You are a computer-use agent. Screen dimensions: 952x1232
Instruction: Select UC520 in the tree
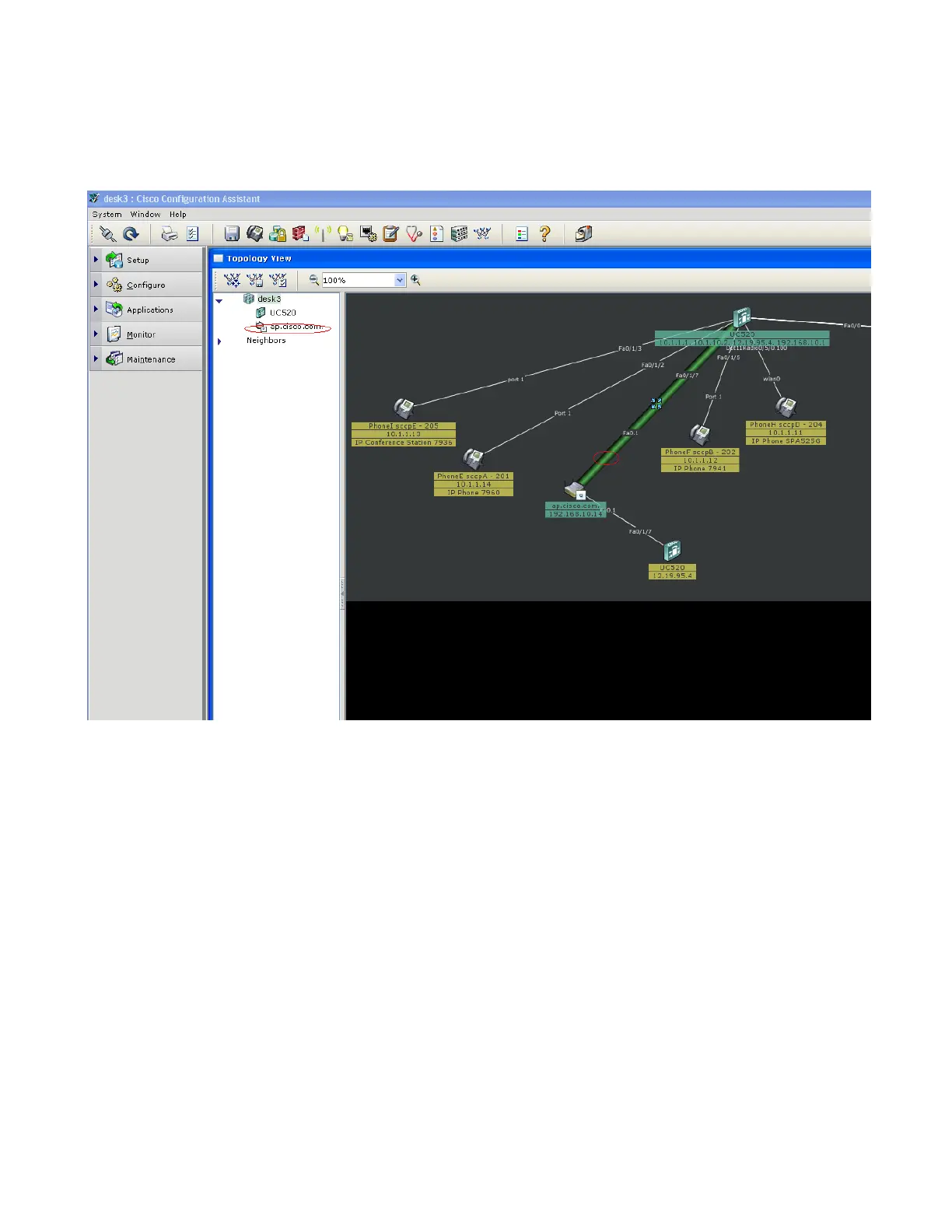point(283,313)
